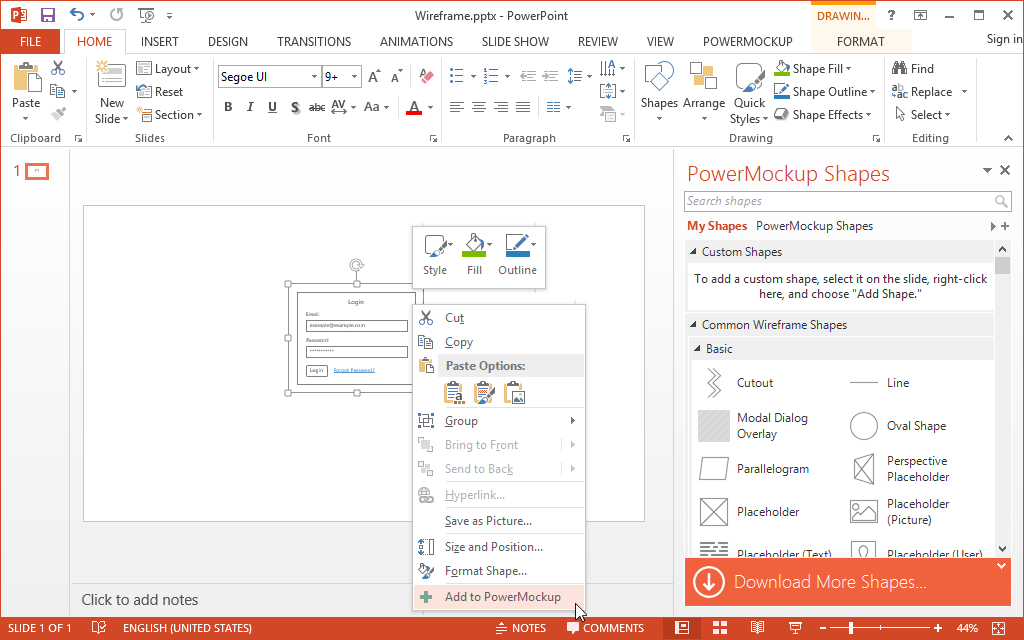Open the POWERMOCKUP ribbon tab
Screen dimensions: 1024x640
[x=747, y=42]
